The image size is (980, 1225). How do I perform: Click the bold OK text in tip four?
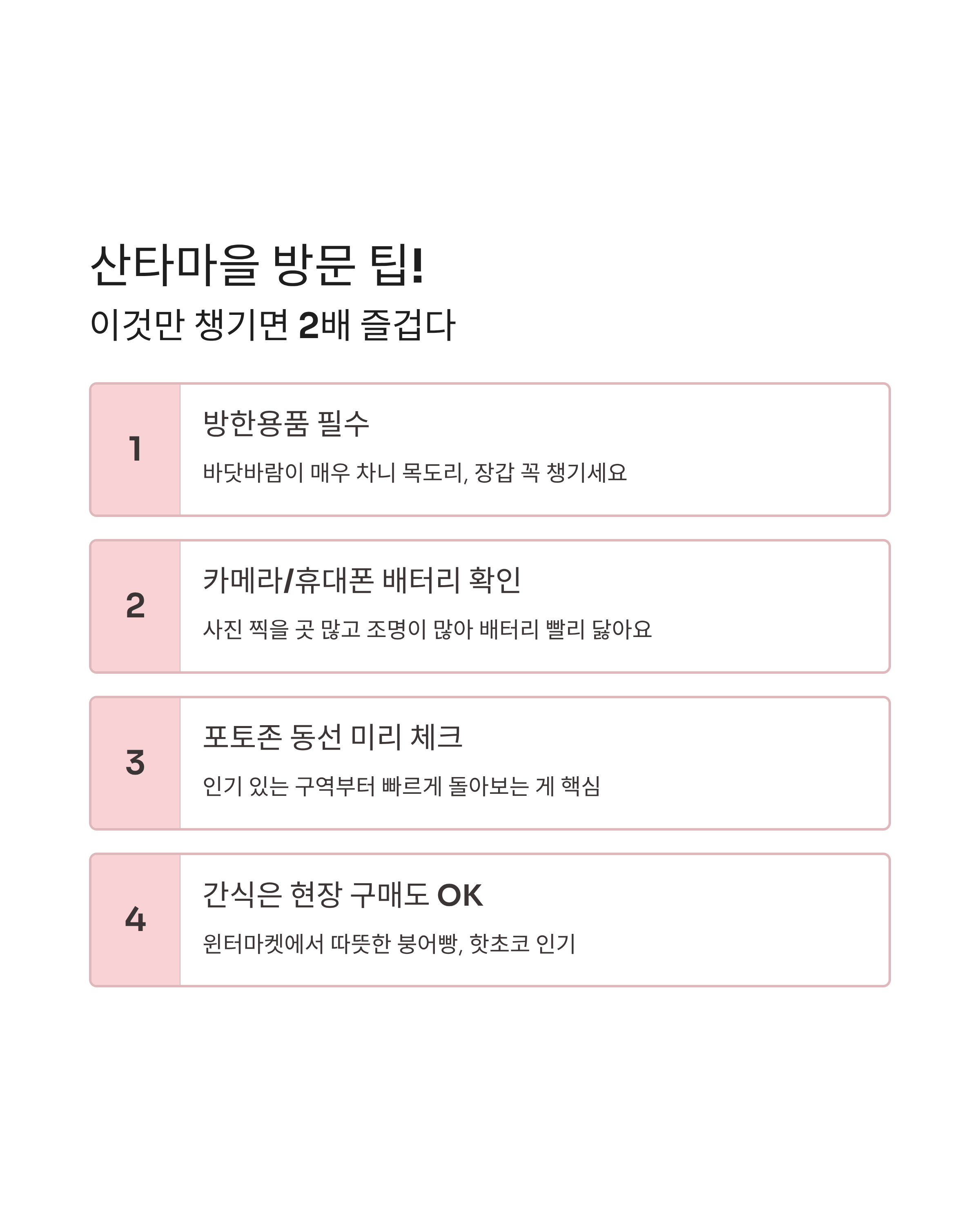click(460, 895)
